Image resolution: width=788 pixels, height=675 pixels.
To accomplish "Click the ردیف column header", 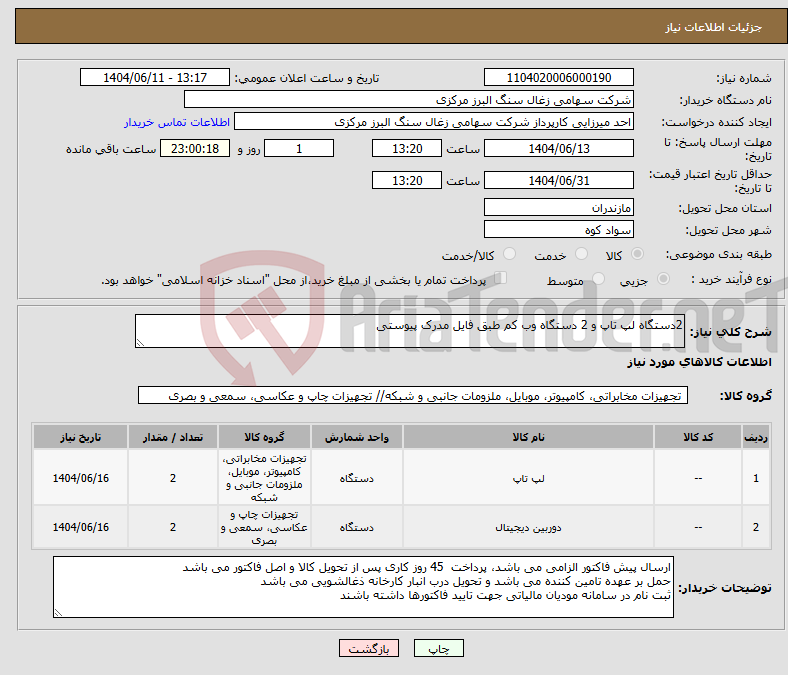I will 755,437.
